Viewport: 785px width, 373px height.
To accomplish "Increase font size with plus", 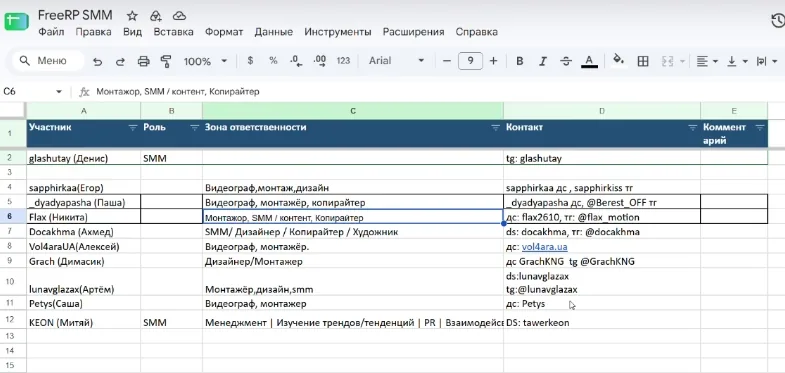I will [x=494, y=61].
